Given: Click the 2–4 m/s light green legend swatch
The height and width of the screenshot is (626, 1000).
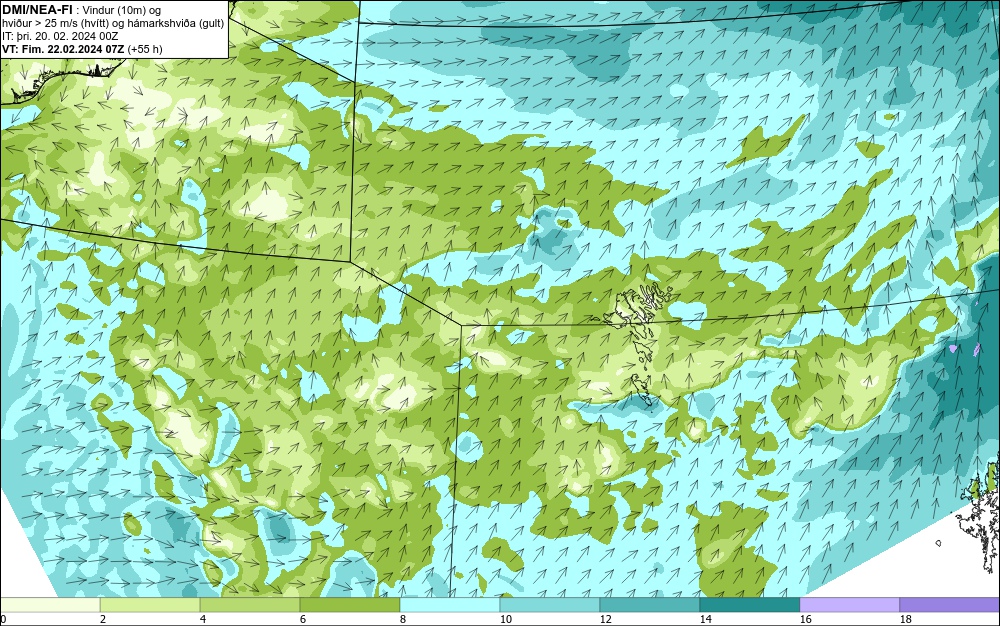Looking at the screenshot, I should [x=150, y=605].
